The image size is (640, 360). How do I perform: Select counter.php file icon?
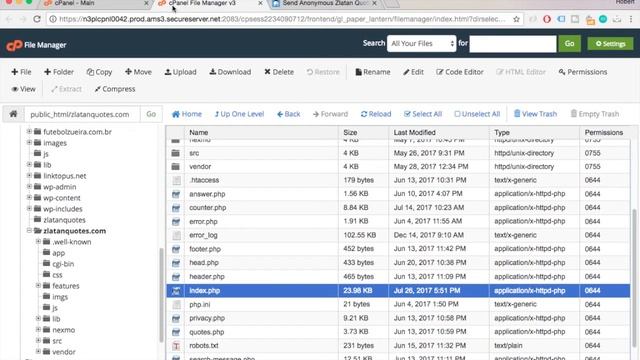[x=176, y=208]
